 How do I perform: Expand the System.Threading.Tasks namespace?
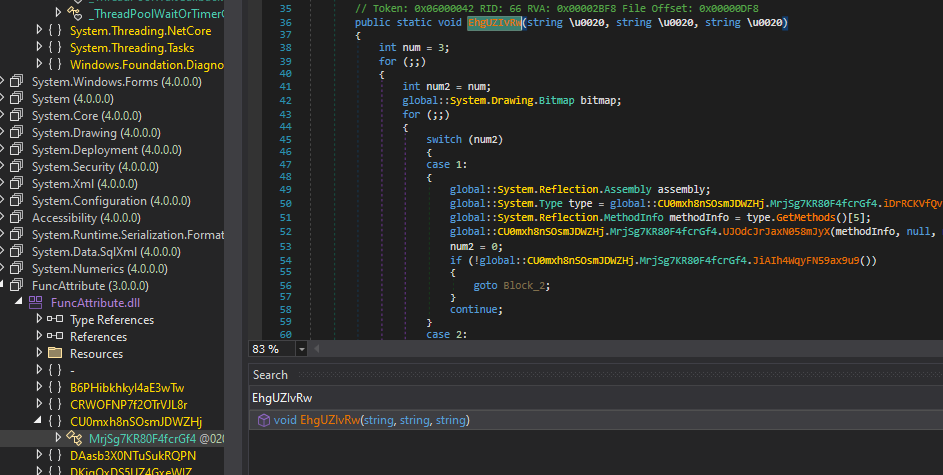pos(38,48)
